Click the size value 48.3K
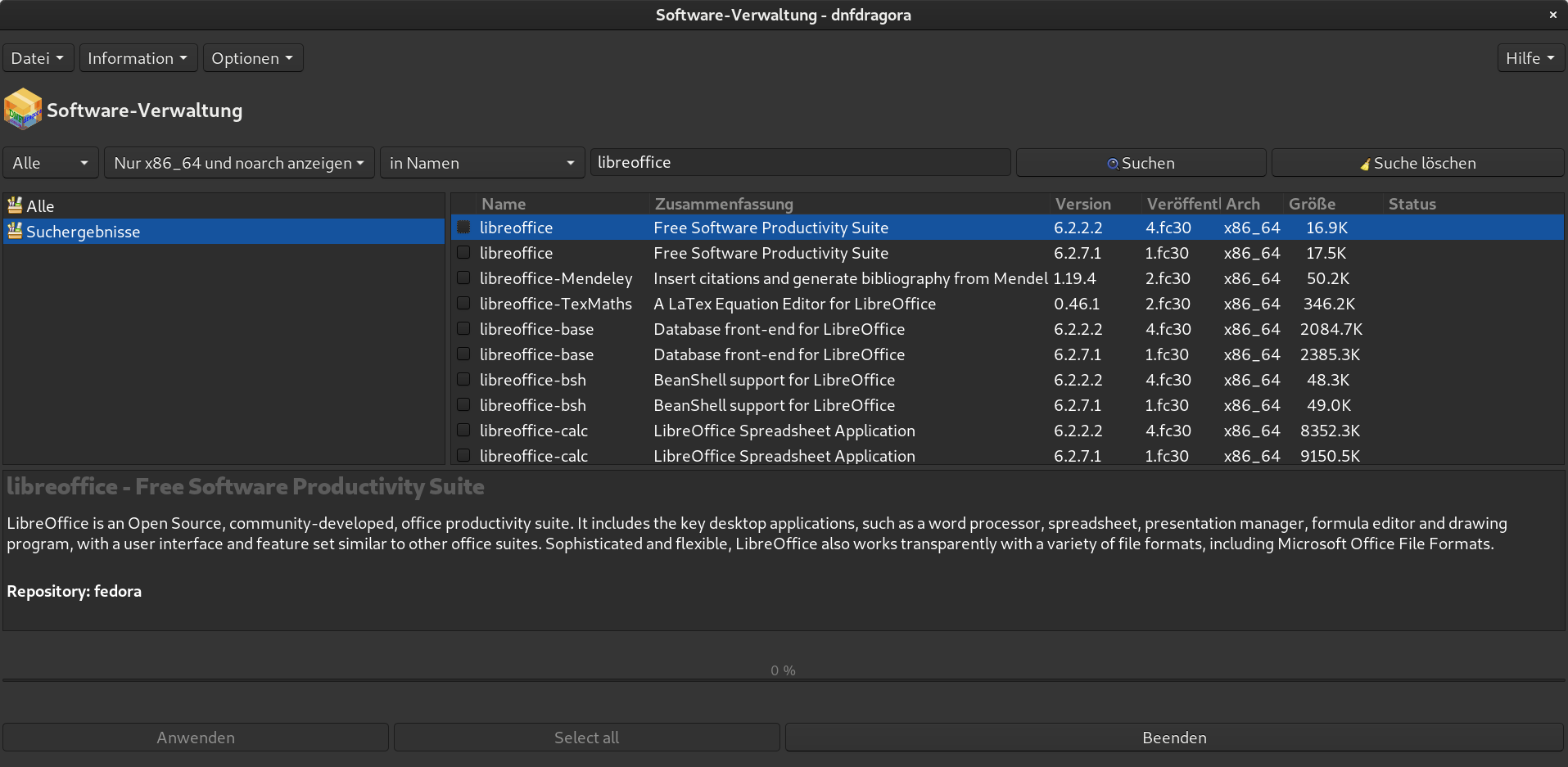 pos(1328,380)
